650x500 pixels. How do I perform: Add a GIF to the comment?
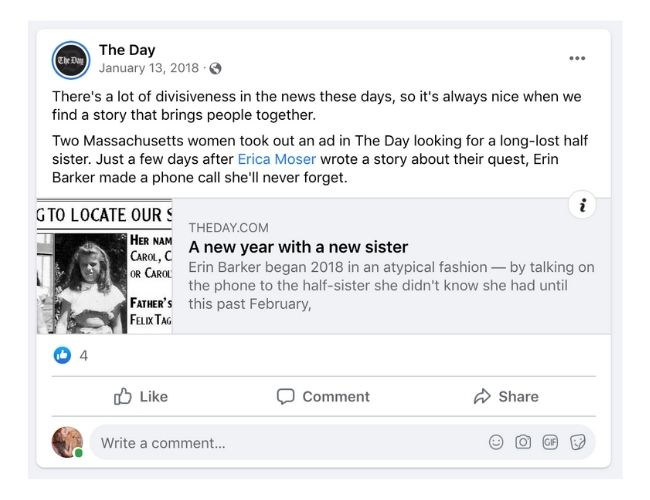[550, 442]
